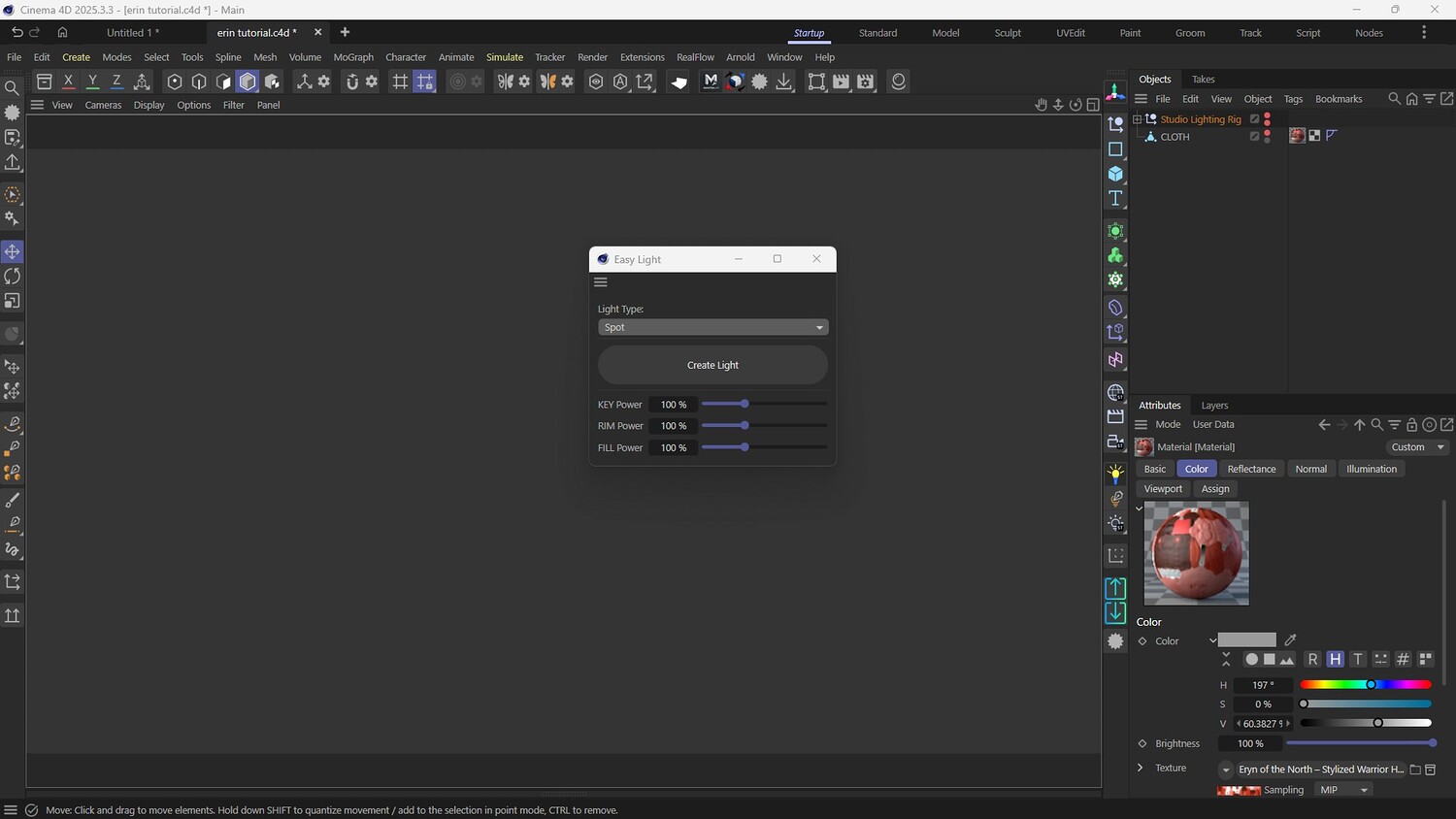Open the Render menu
Viewport: 1456px width, 819px height.
(x=592, y=57)
